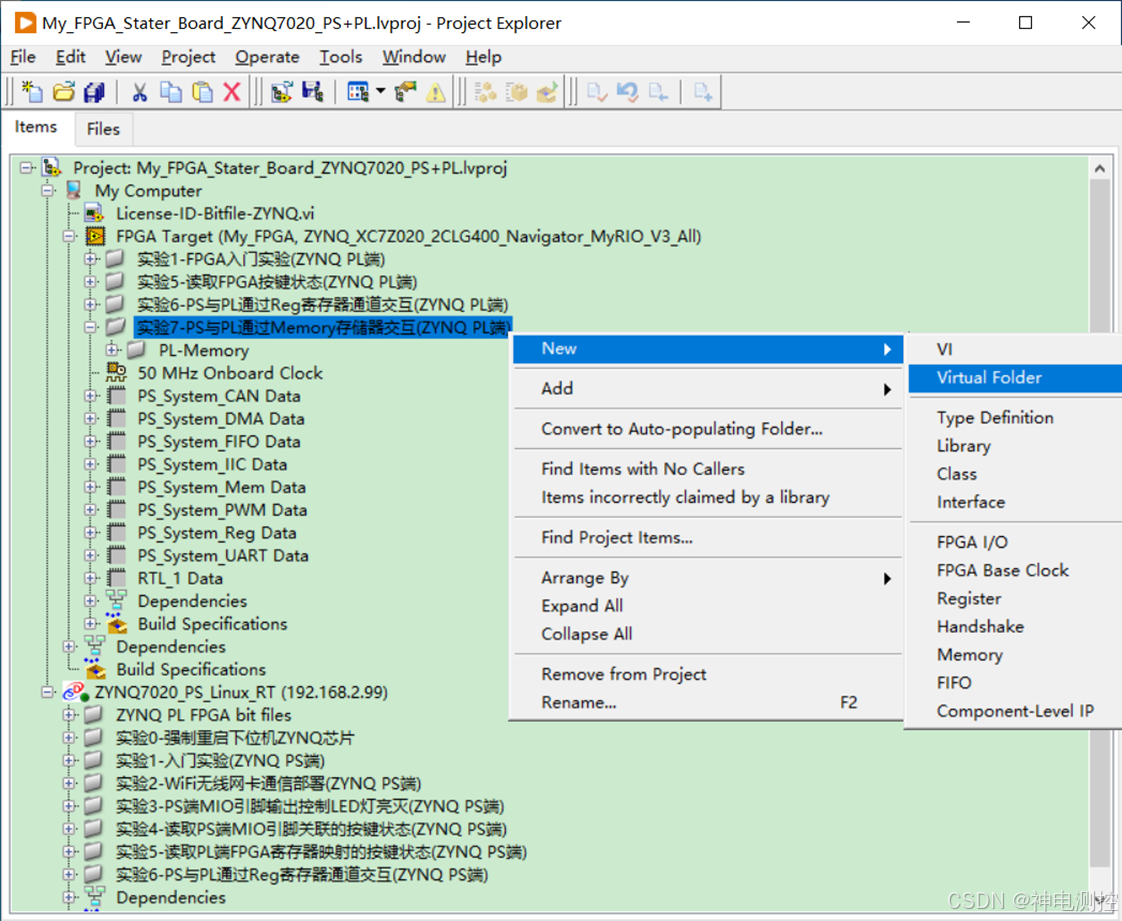Click Rename in context menu
The width and height of the screenshot is (1122, 921).
click(x=708, y=703)
